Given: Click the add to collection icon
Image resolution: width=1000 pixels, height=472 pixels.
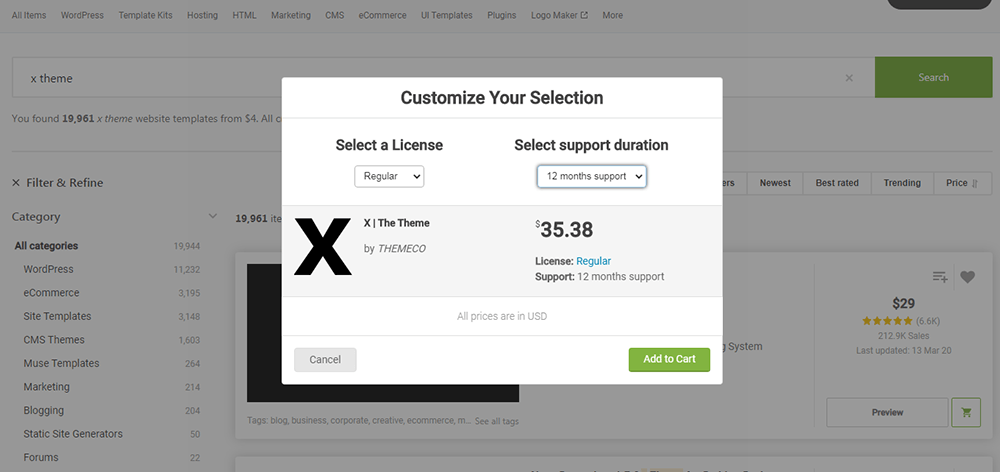Looking at the screenshot, I should (x=939, y=277).
